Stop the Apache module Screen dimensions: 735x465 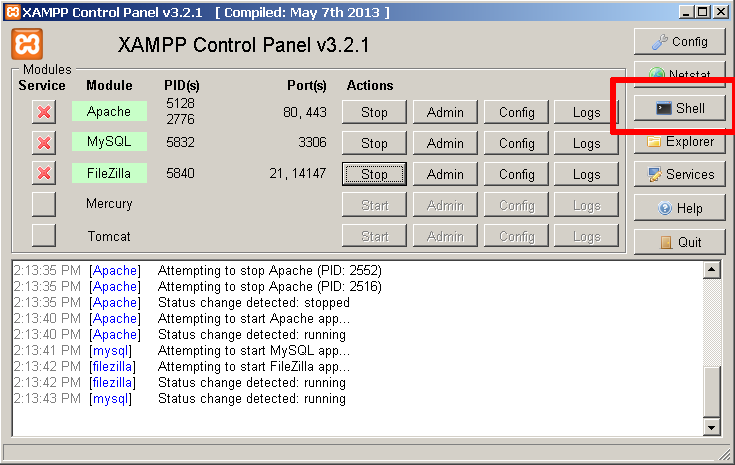coord(374,112)
